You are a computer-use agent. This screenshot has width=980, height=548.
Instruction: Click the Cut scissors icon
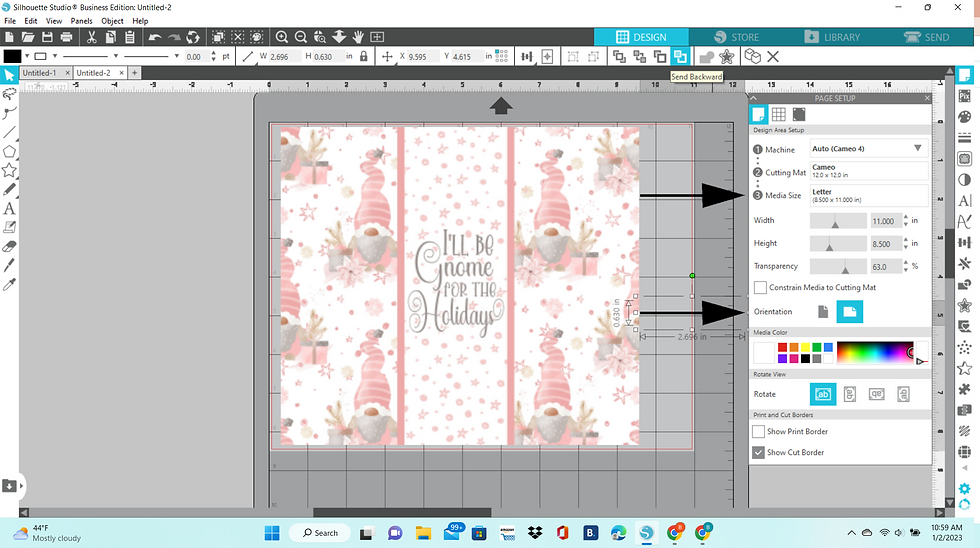[x=91, y=37]
